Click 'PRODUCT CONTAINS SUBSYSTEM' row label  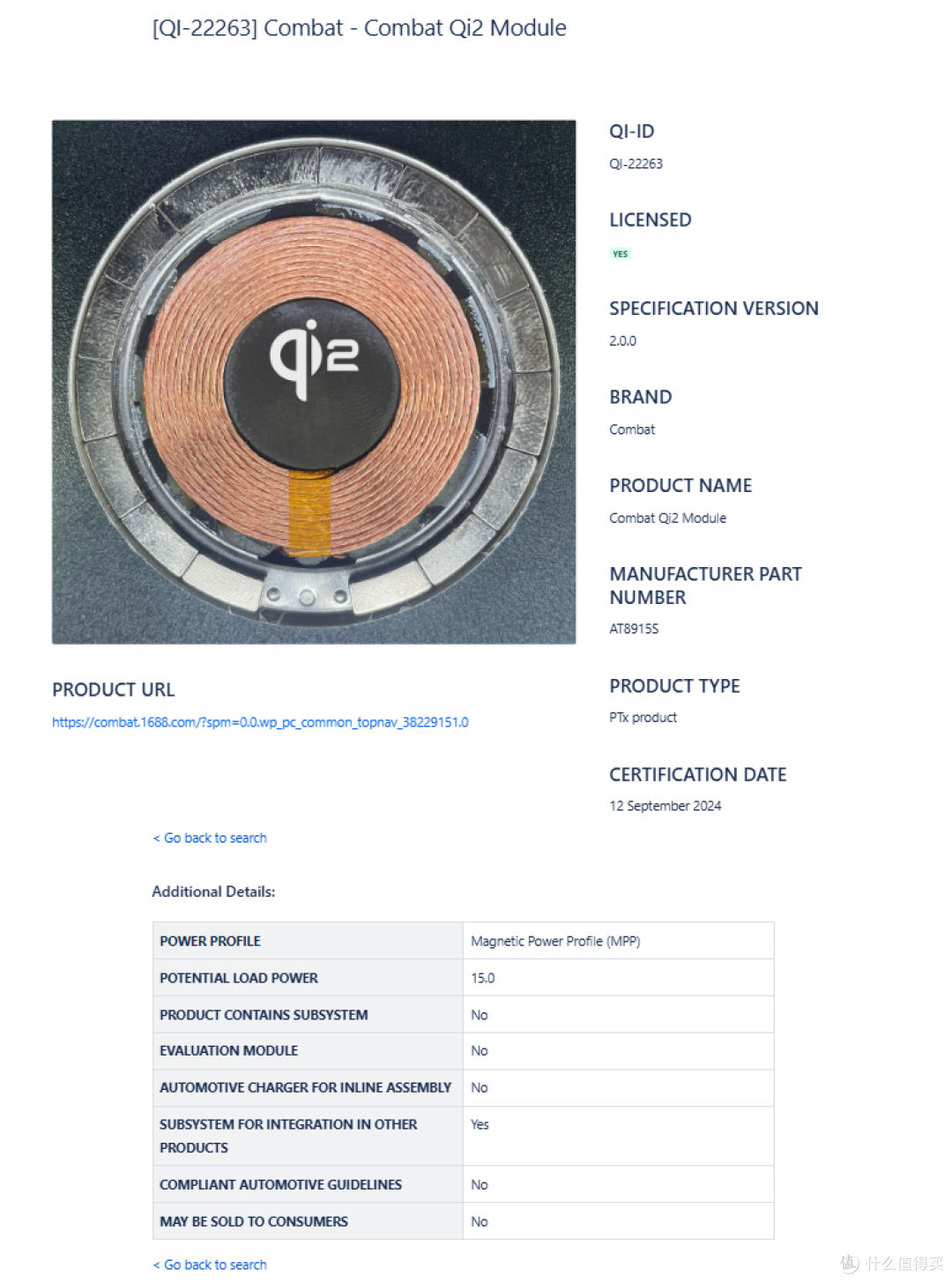click(264, 1015)
